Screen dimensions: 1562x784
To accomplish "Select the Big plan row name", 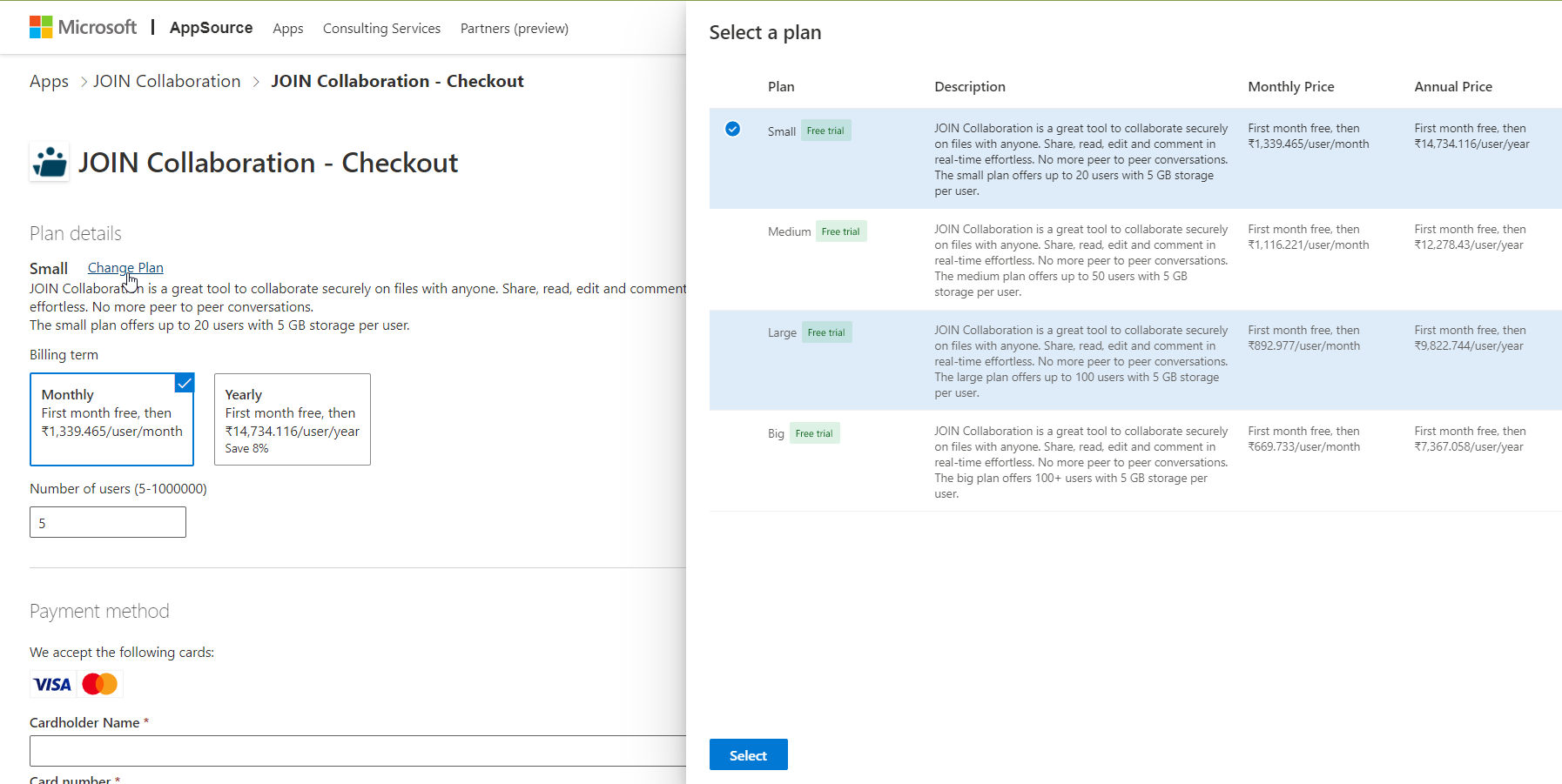I will [x=776, y=433].
